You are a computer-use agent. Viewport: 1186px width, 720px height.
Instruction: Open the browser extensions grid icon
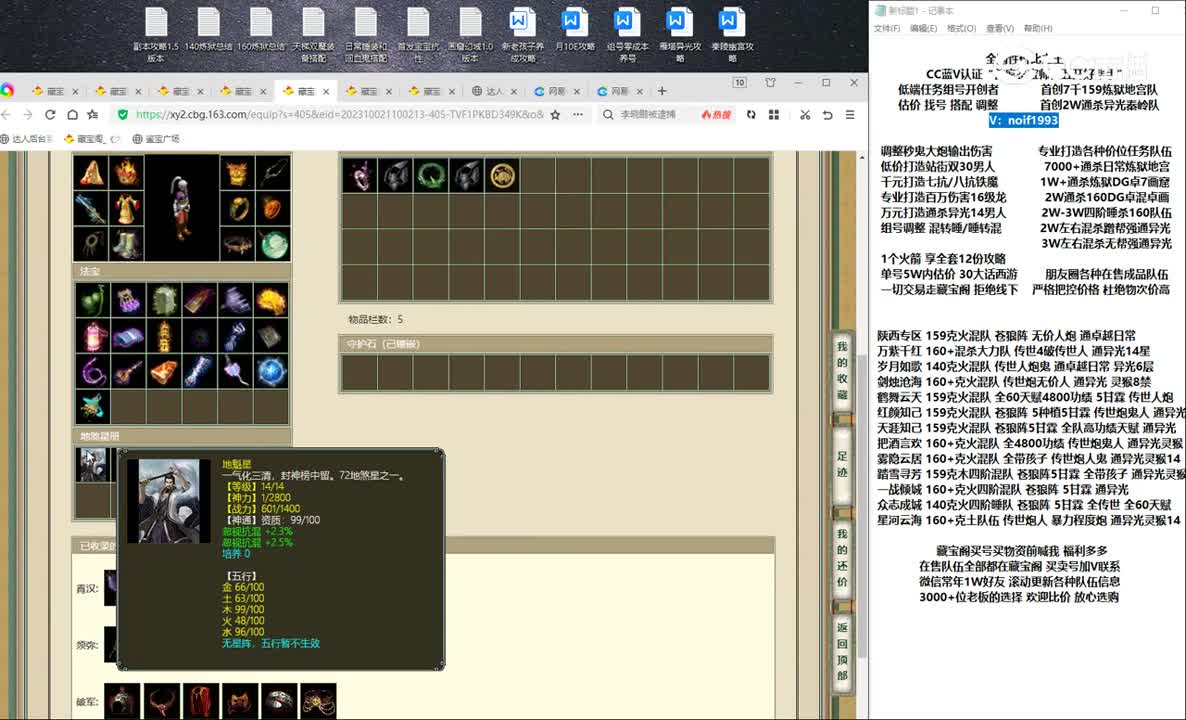[x=774, y=114]
